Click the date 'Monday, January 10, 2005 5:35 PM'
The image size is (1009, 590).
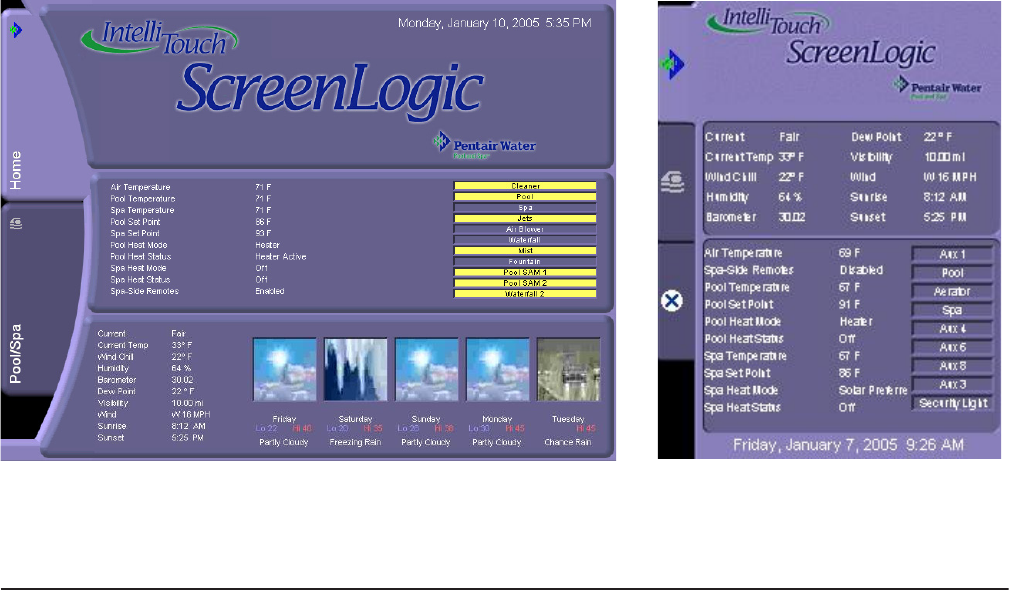click(494, 23)
